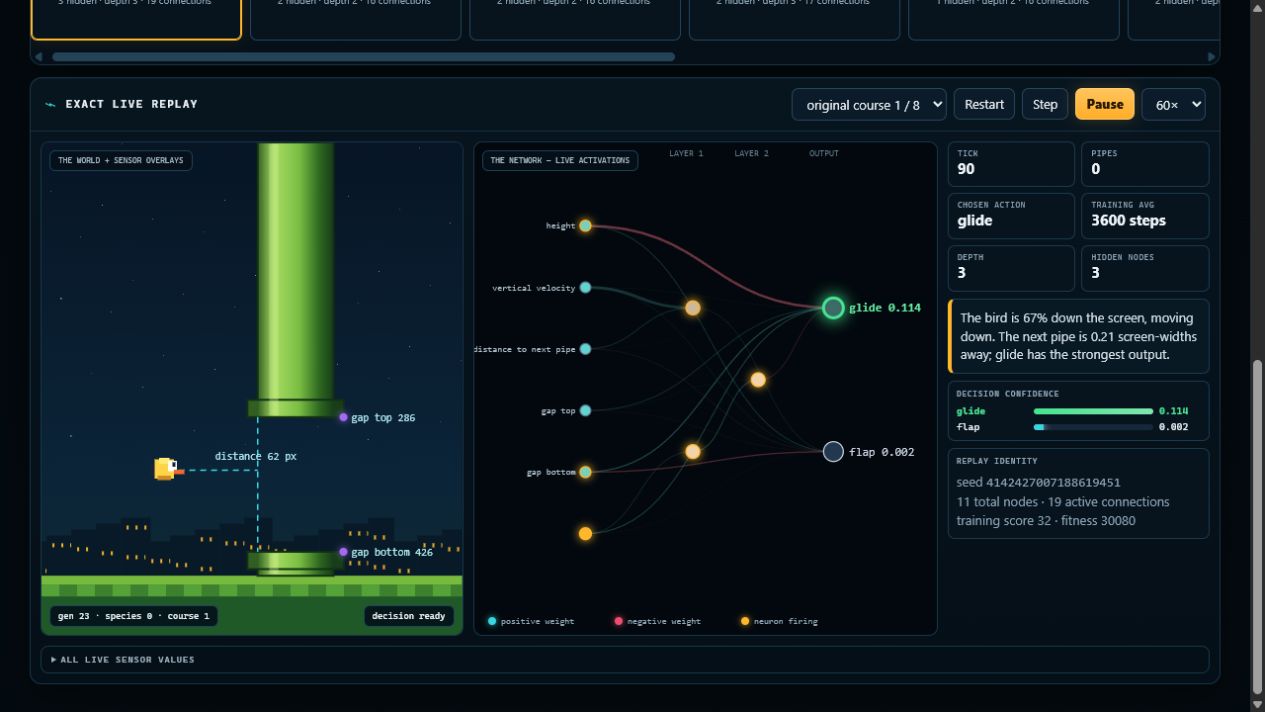The height and width of the screenshot is (712, 1265).
Task: Click the Layer 2 hidden neuron
Action: click(x=758, y=380)
